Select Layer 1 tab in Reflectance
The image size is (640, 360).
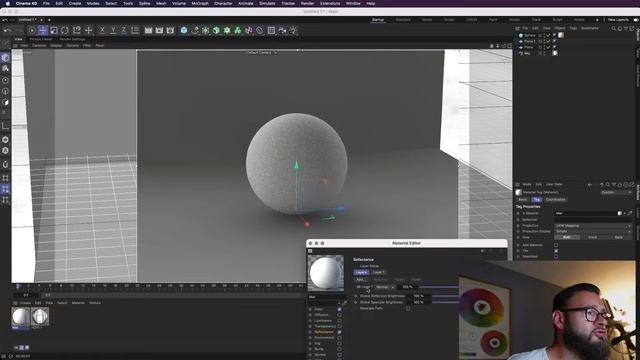pos(378,272)
